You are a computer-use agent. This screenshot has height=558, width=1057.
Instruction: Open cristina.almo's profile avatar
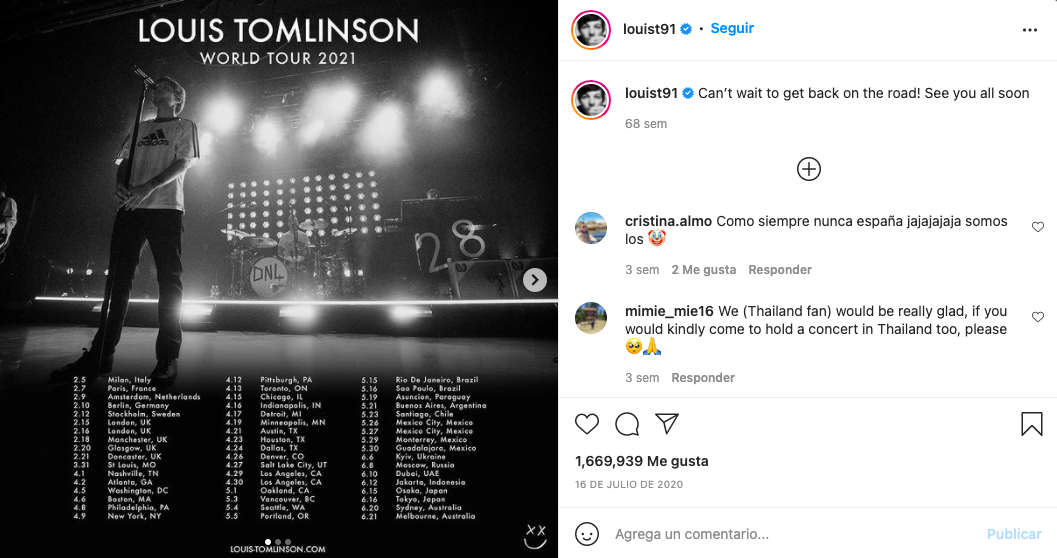pos(592,229)
